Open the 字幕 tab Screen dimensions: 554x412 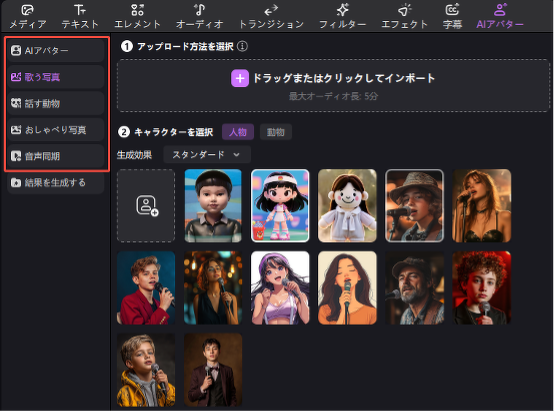click(x=452, y=16)
